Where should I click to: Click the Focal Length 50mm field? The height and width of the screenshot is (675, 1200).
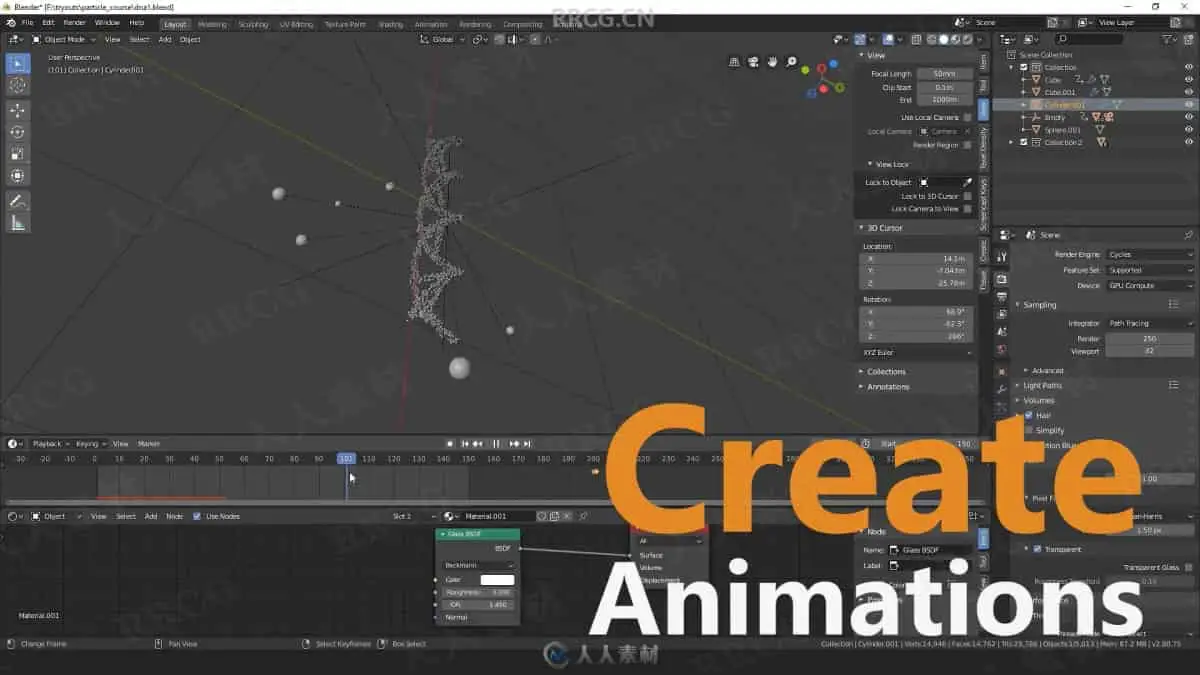pyautogui.click(x=944, y=74)
